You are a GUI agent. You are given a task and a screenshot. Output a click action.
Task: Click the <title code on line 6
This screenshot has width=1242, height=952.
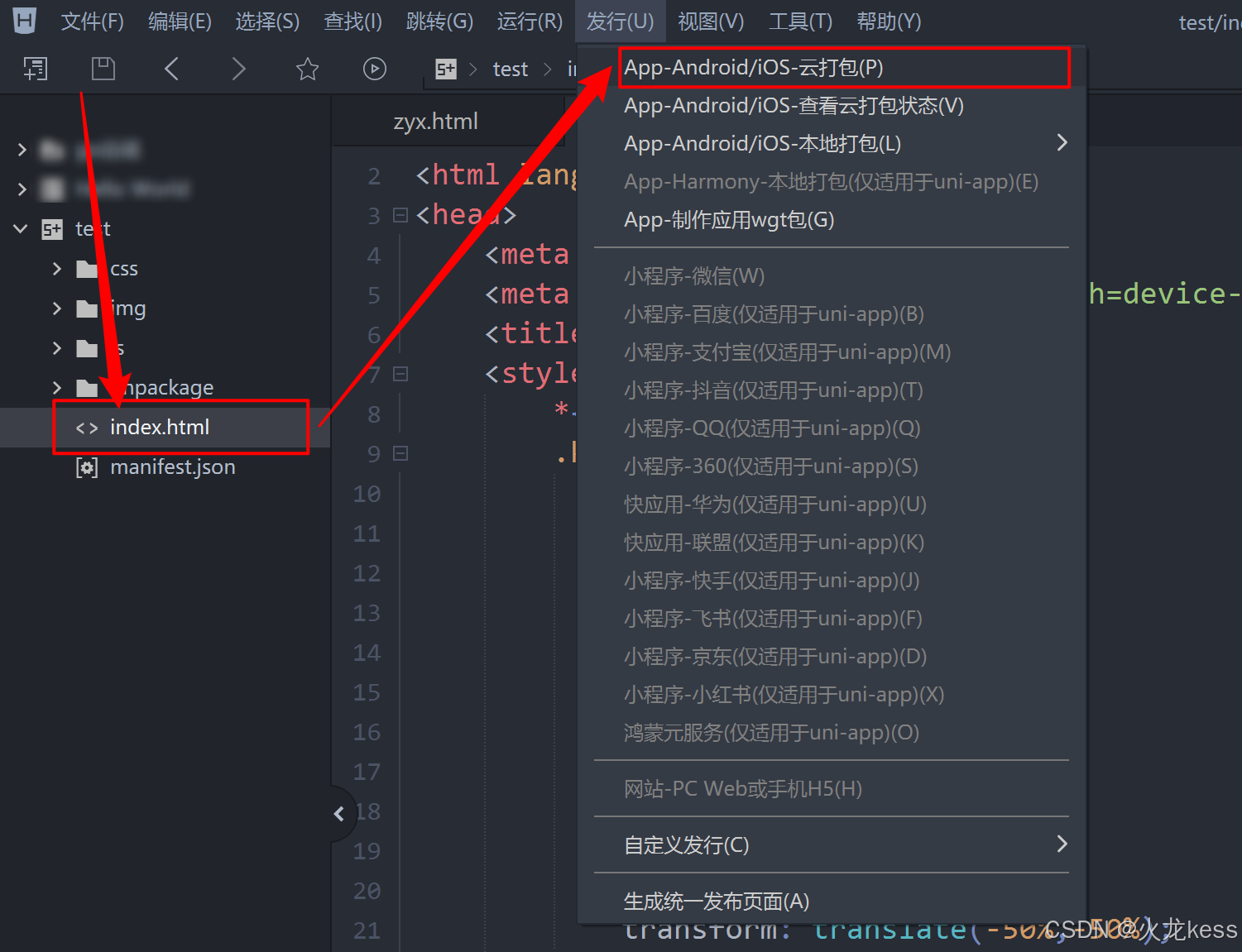coord(531,334)
